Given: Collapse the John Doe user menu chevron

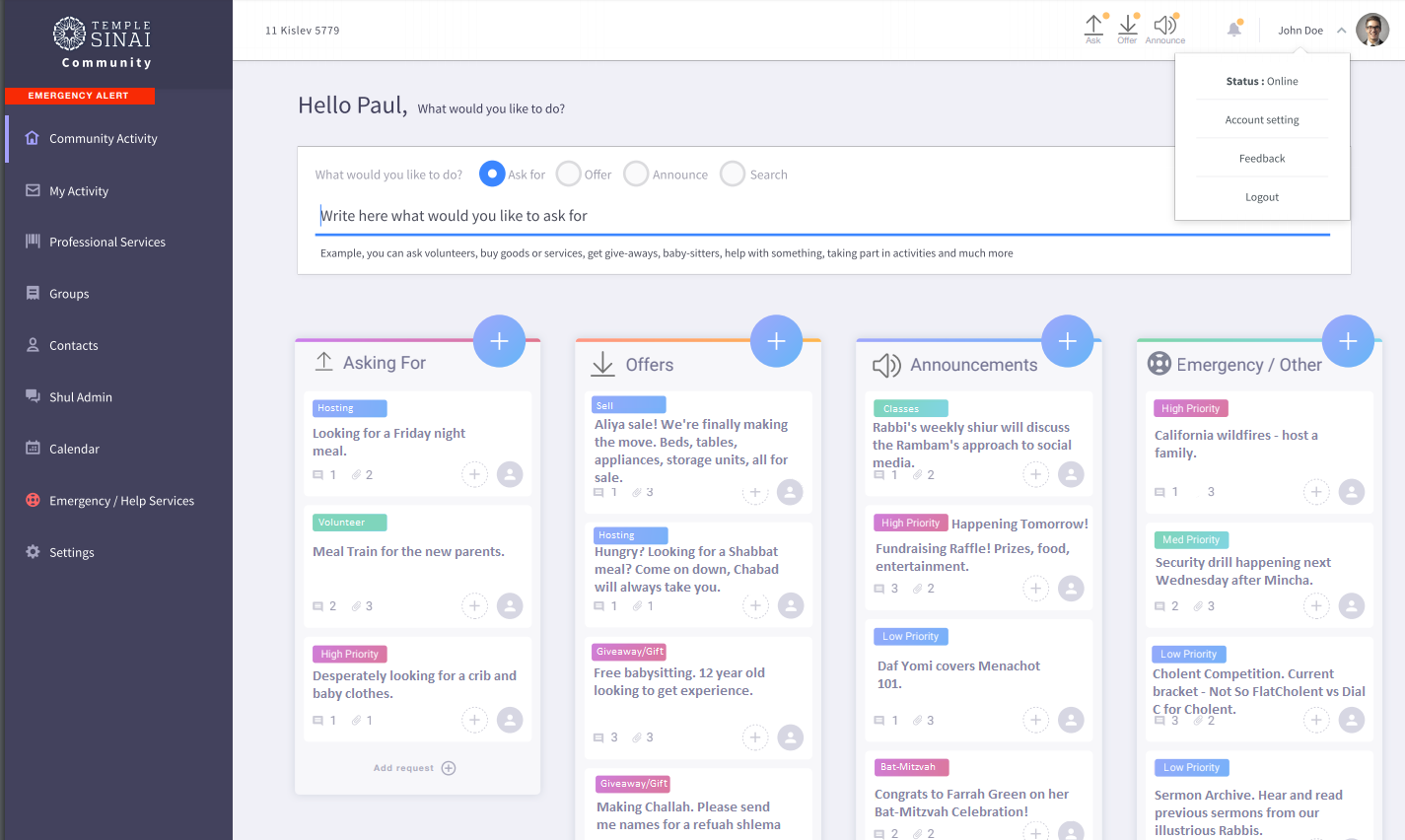Looking at the screenshot, I should 1341,31.
